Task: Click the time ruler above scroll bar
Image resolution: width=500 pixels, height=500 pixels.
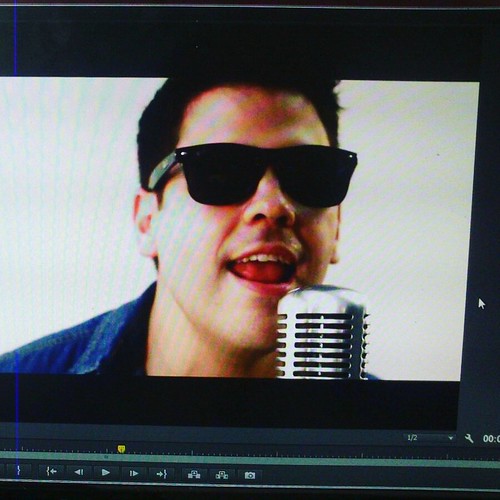Action: [x=250, y=450]
